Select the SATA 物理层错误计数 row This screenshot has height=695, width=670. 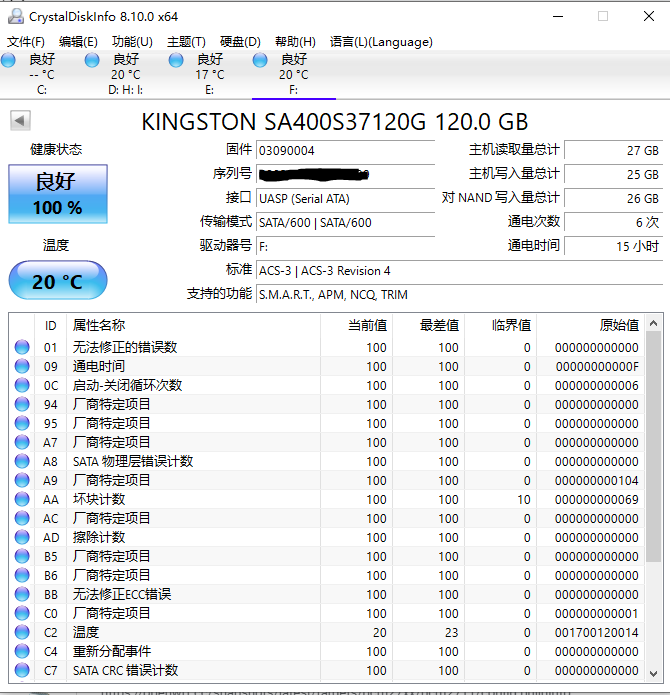(x=326, y=461)
